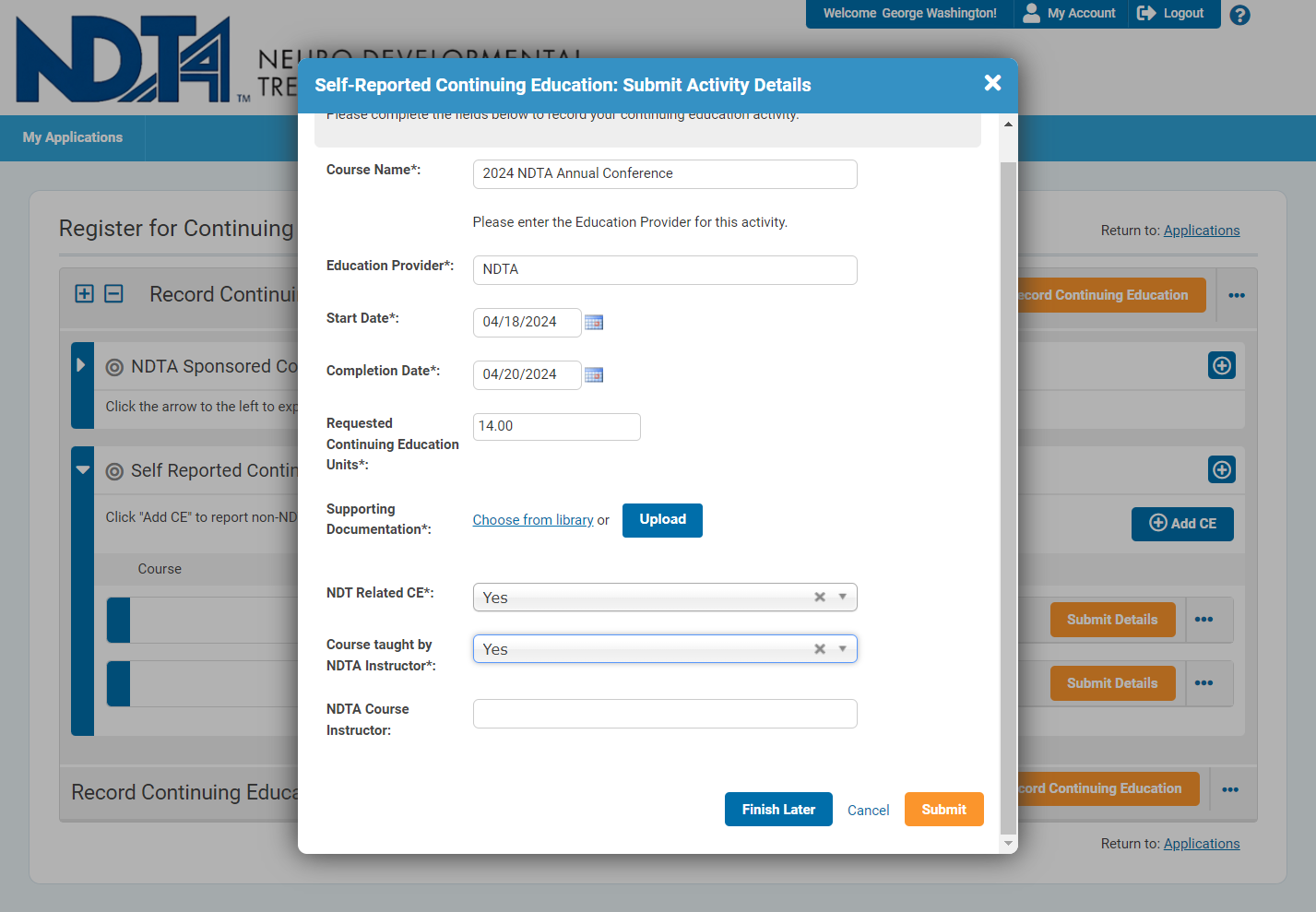Collapse all sections with the minus box icon
The image size is (1316, 912).
point(113,294)
